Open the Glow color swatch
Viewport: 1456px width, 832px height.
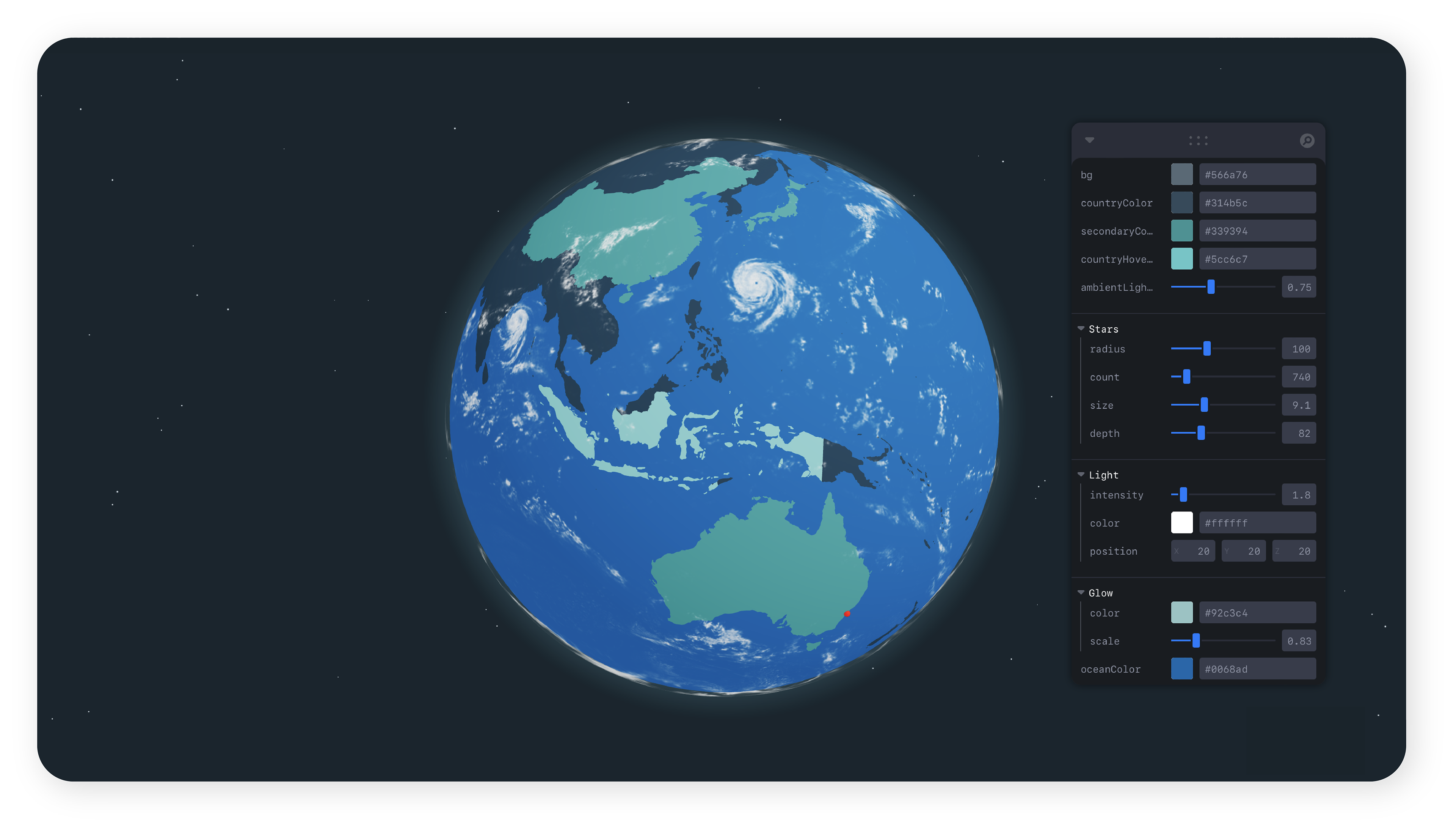coord(1181,613)
